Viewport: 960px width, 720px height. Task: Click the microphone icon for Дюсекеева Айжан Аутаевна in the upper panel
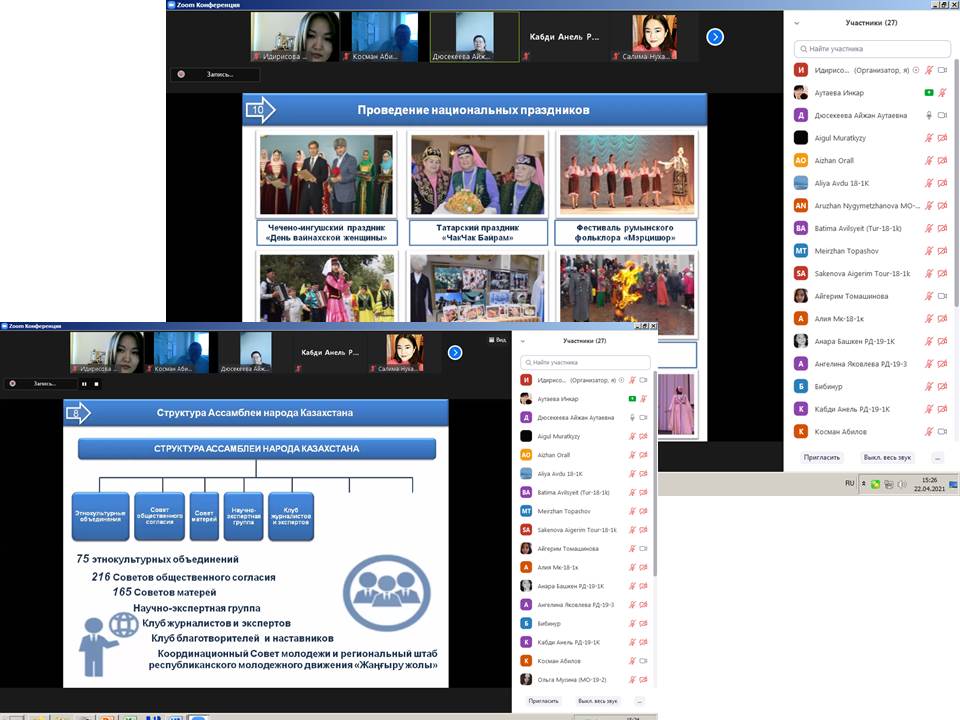(x=929, y=115)
